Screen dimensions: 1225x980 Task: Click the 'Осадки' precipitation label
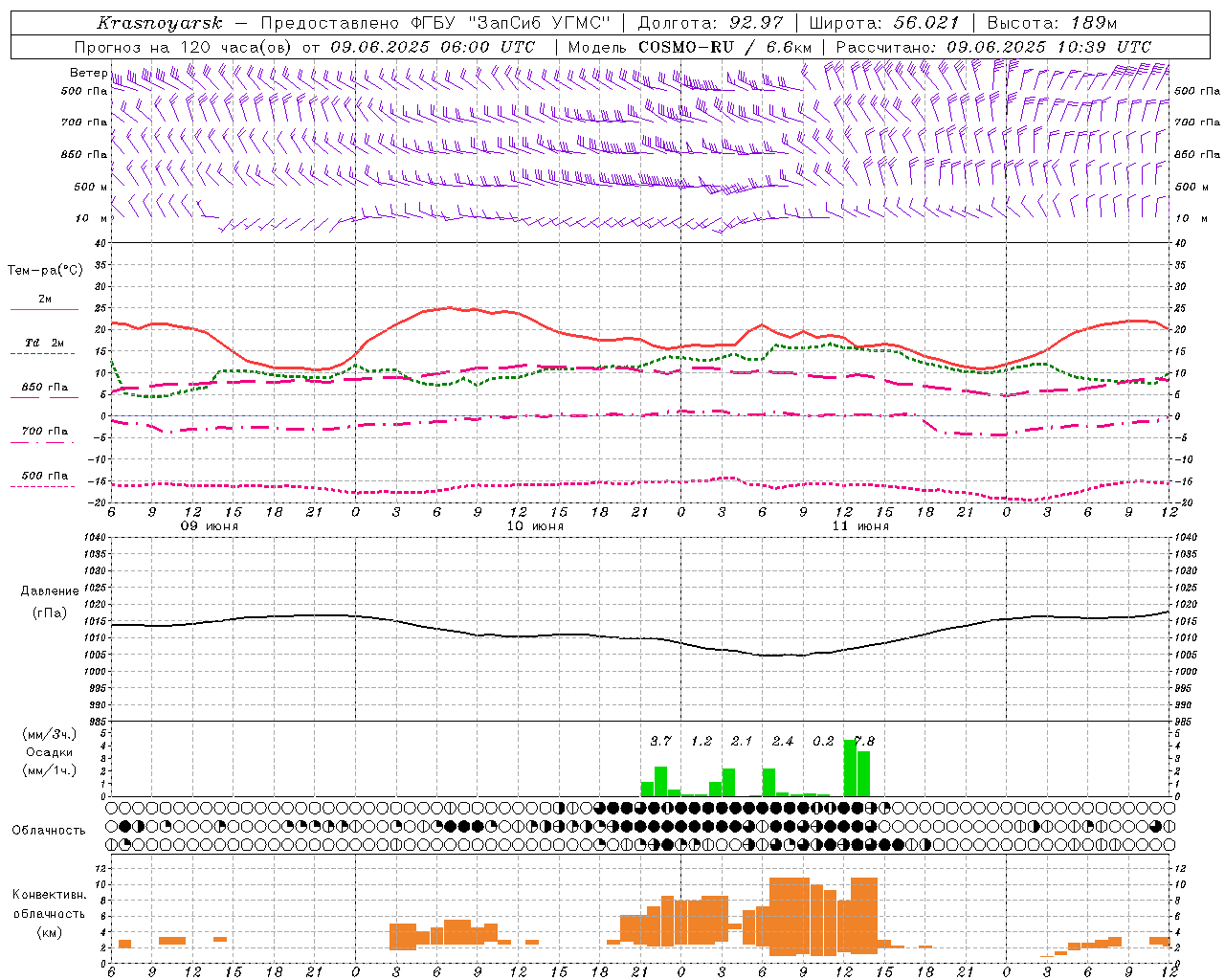[x=50, y=752]
